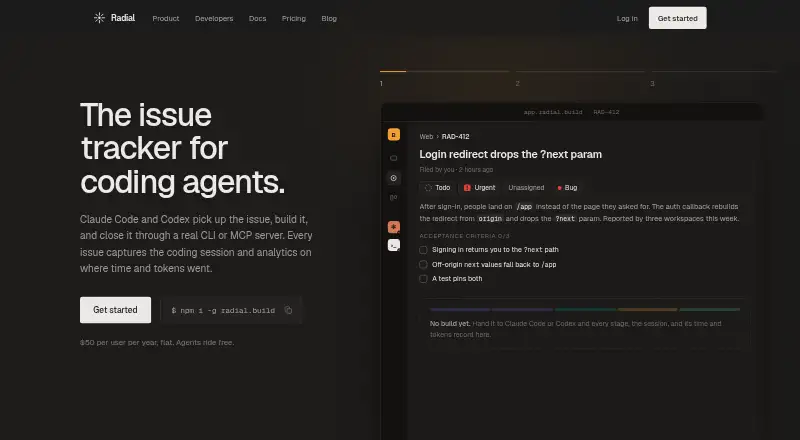Open the Todo status dropdown
The width and height of the screenshot is (800, 440).
pyautogui.click(x=437, y=188)
